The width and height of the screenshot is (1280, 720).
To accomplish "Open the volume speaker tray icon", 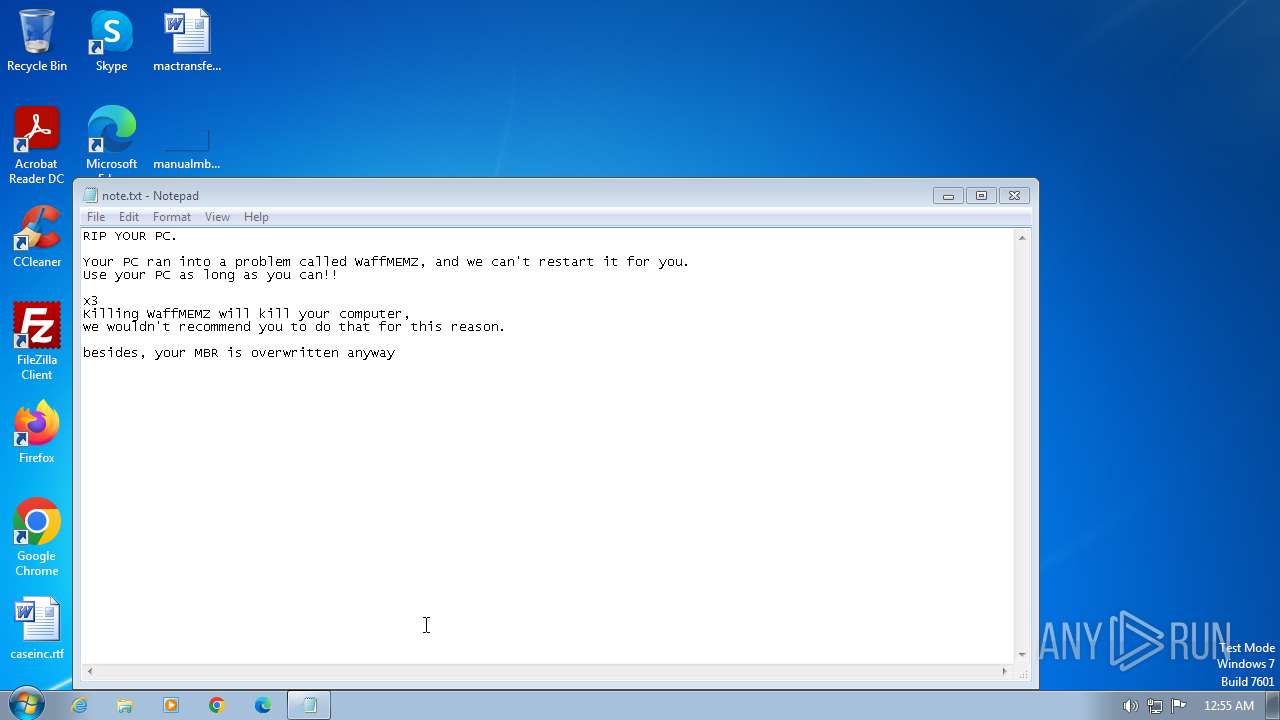I will (1130, 705).
